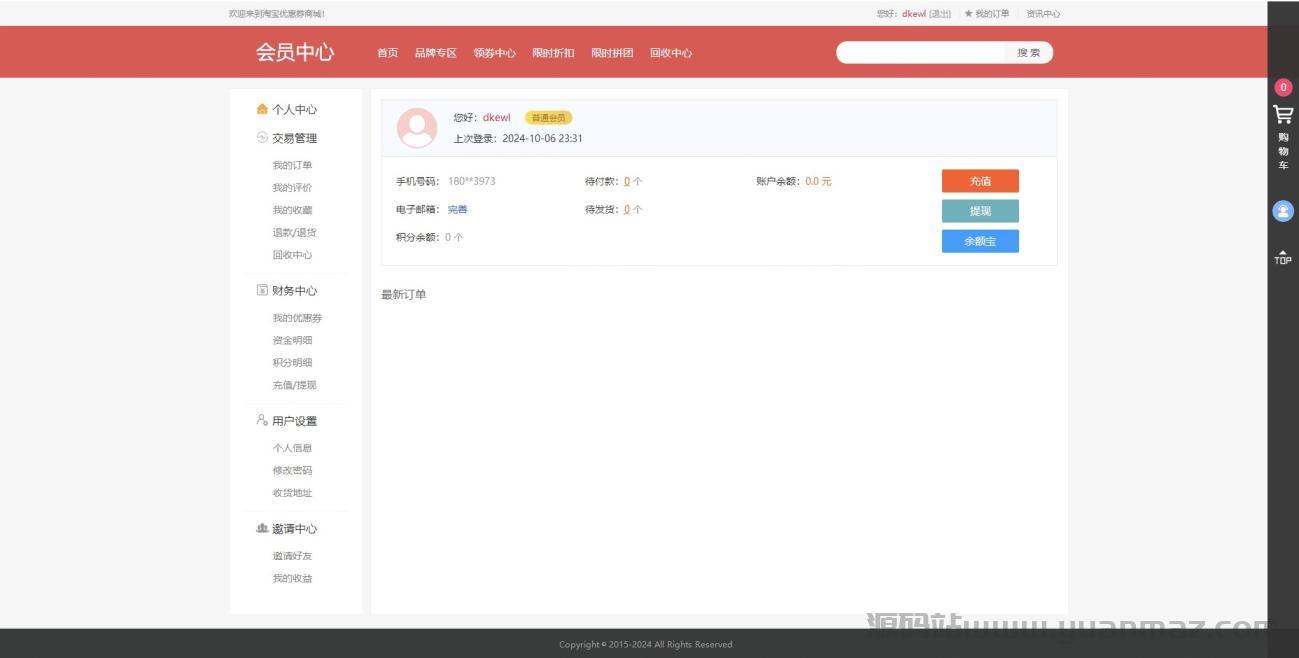The width and height of the screenshot is (1299, 658).
Task: Go to 限时拼团 navigation item
Action: pos(611,53)
